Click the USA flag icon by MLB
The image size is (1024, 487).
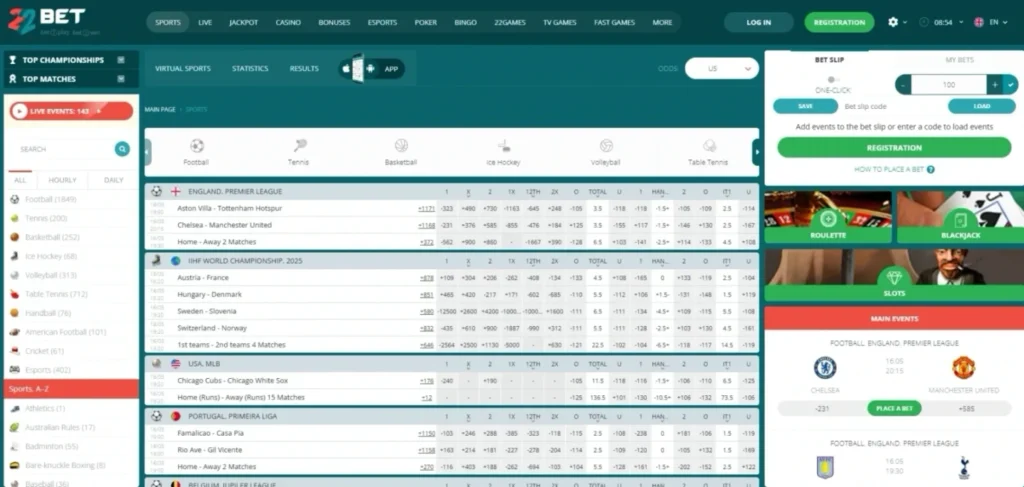pos(176,364)
